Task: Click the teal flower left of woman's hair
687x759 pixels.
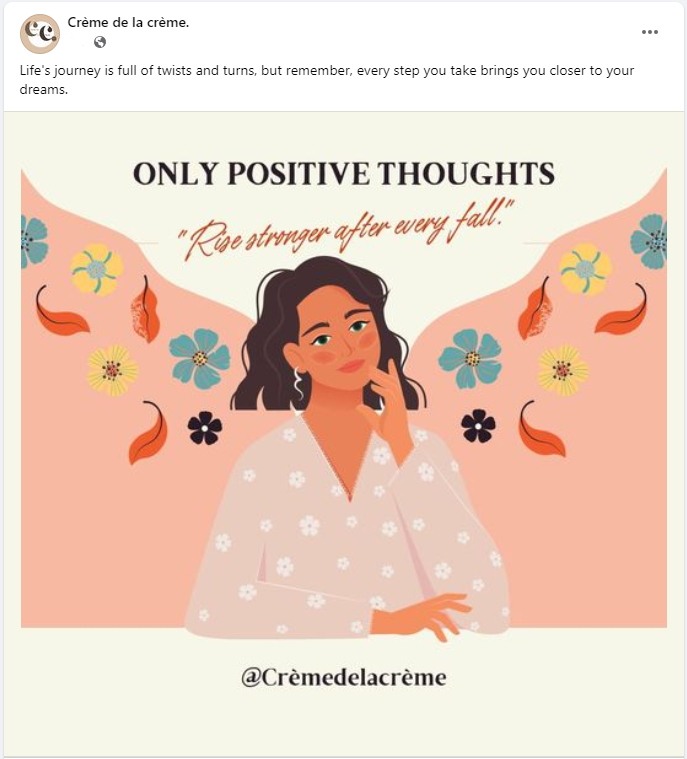Action: (199, 358)
